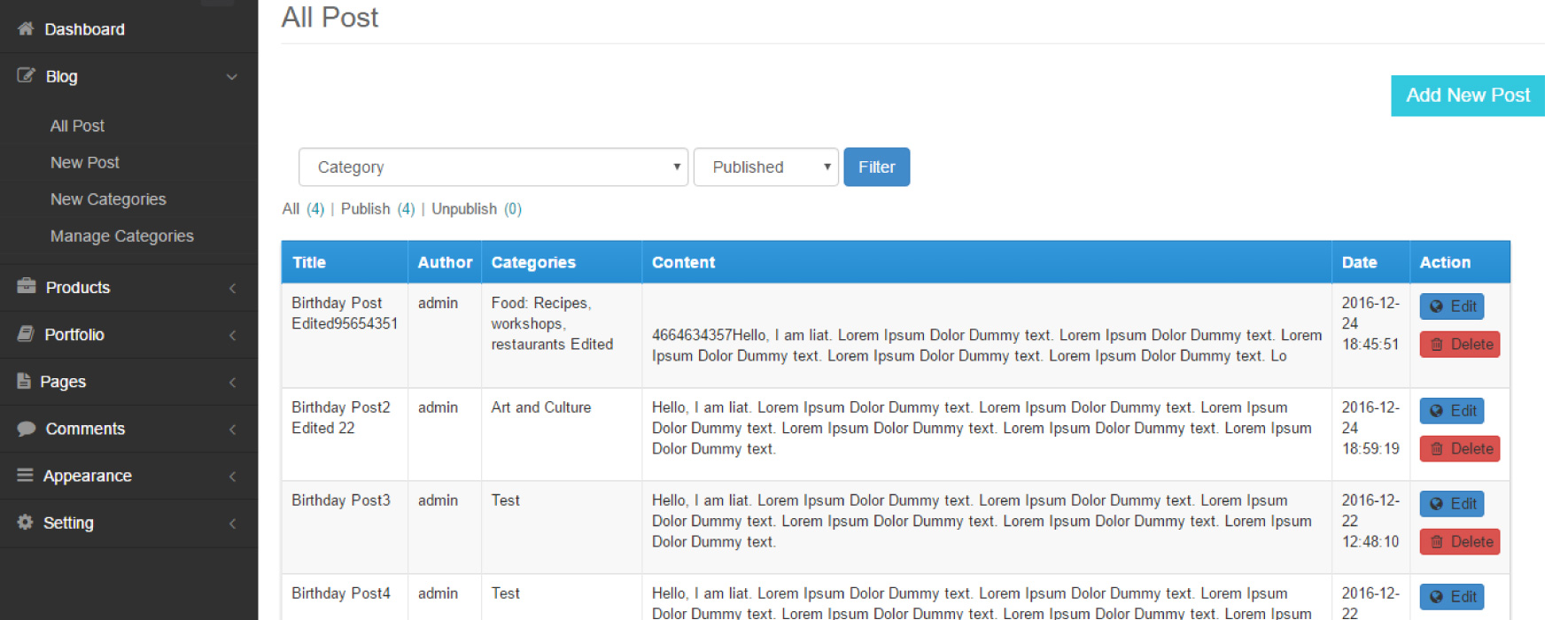
Task: Expand the Comments submenu arrow
Action: (232, 429)
